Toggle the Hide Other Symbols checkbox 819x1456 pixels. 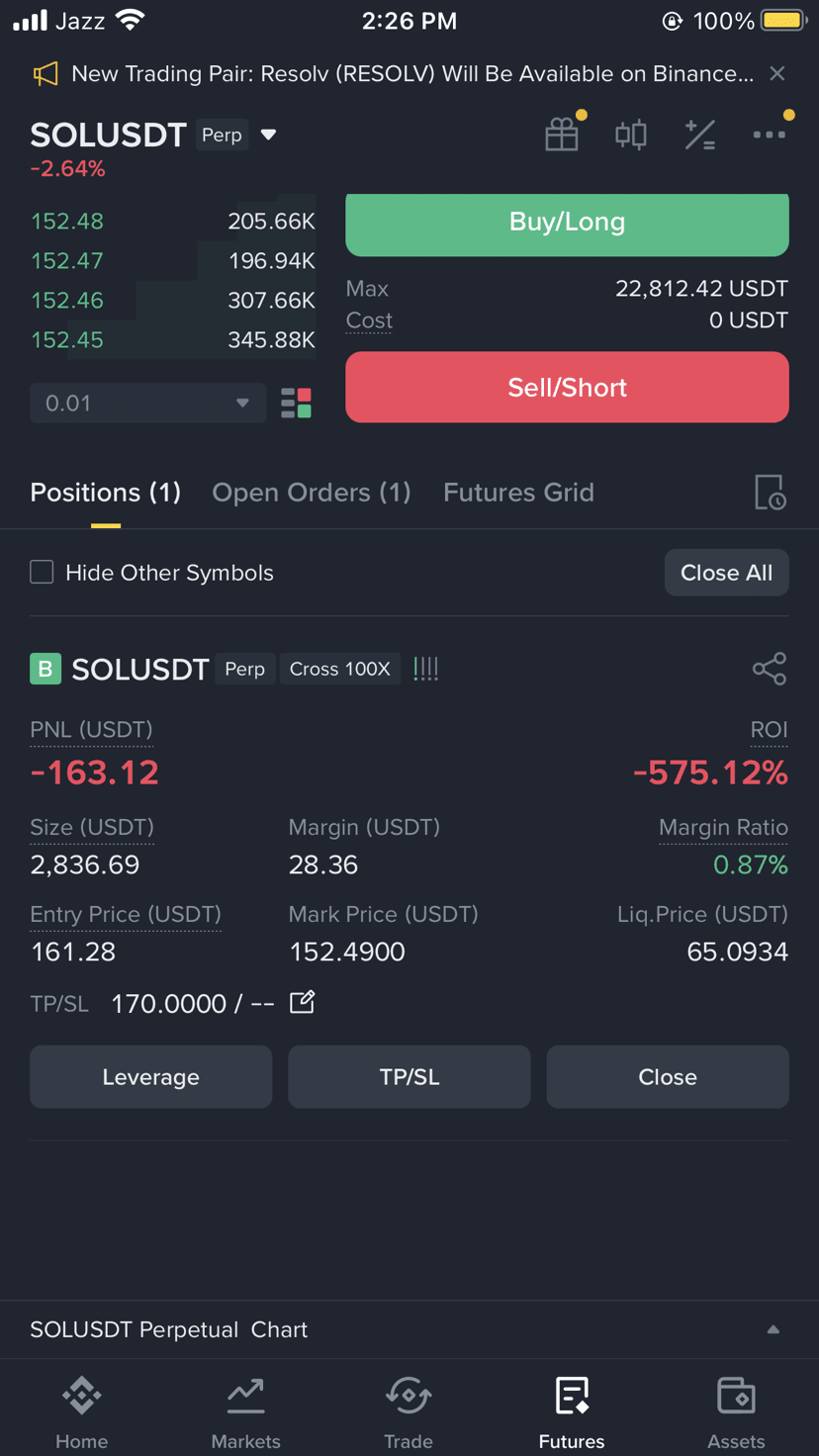pos(42,572)
